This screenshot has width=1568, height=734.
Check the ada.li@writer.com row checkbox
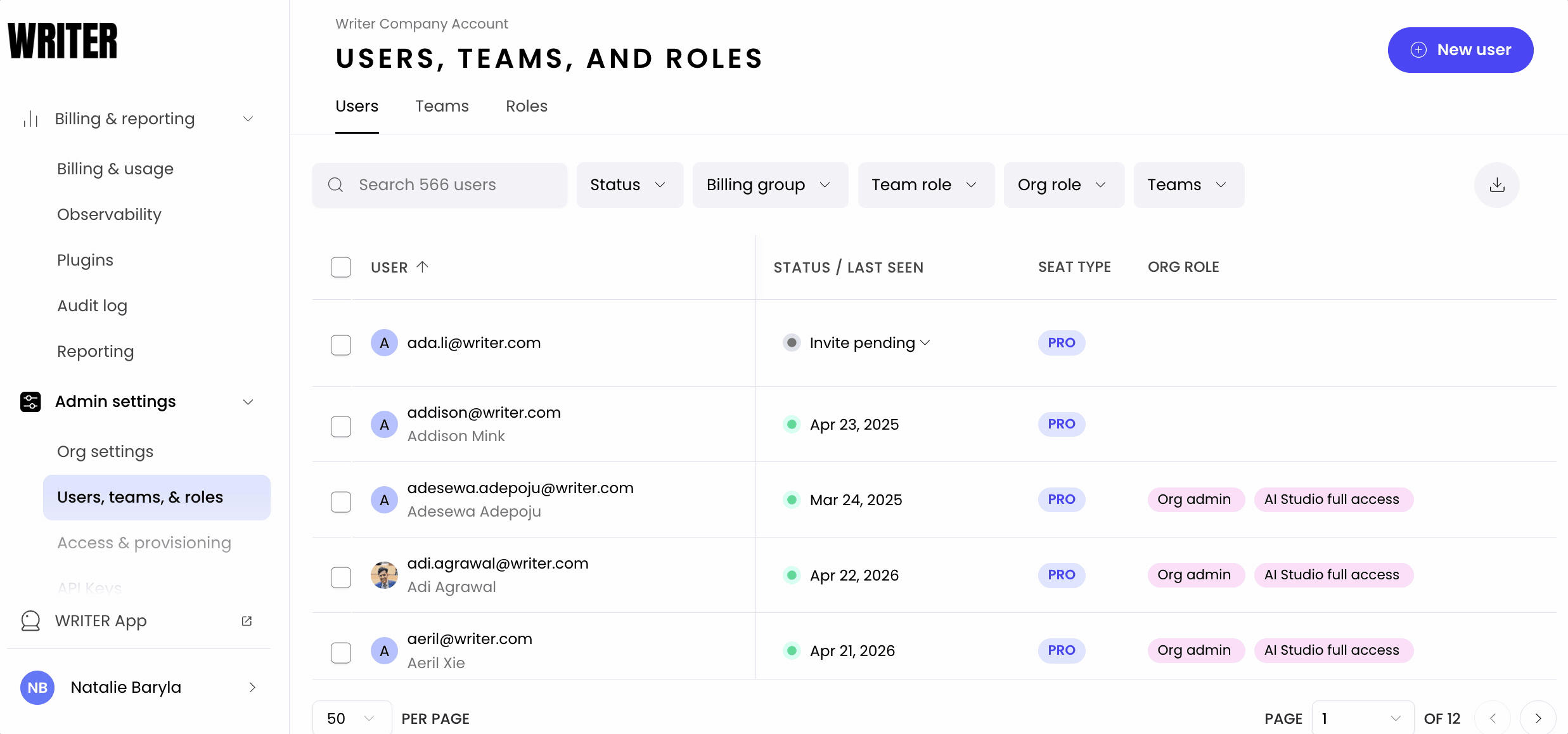click(x=341, y=345)
